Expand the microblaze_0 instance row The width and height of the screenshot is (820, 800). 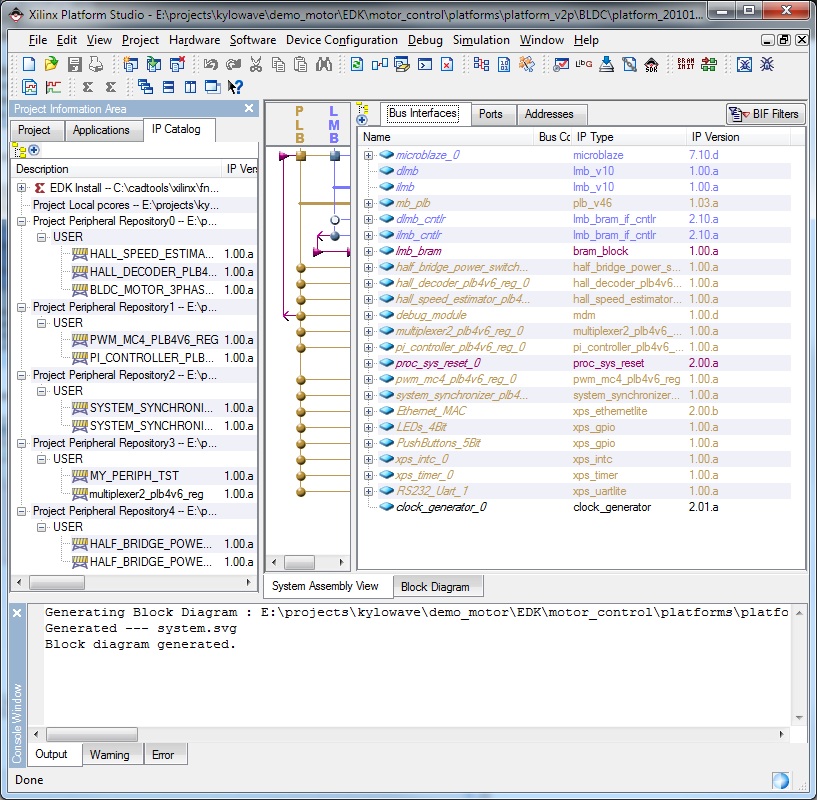368,155
